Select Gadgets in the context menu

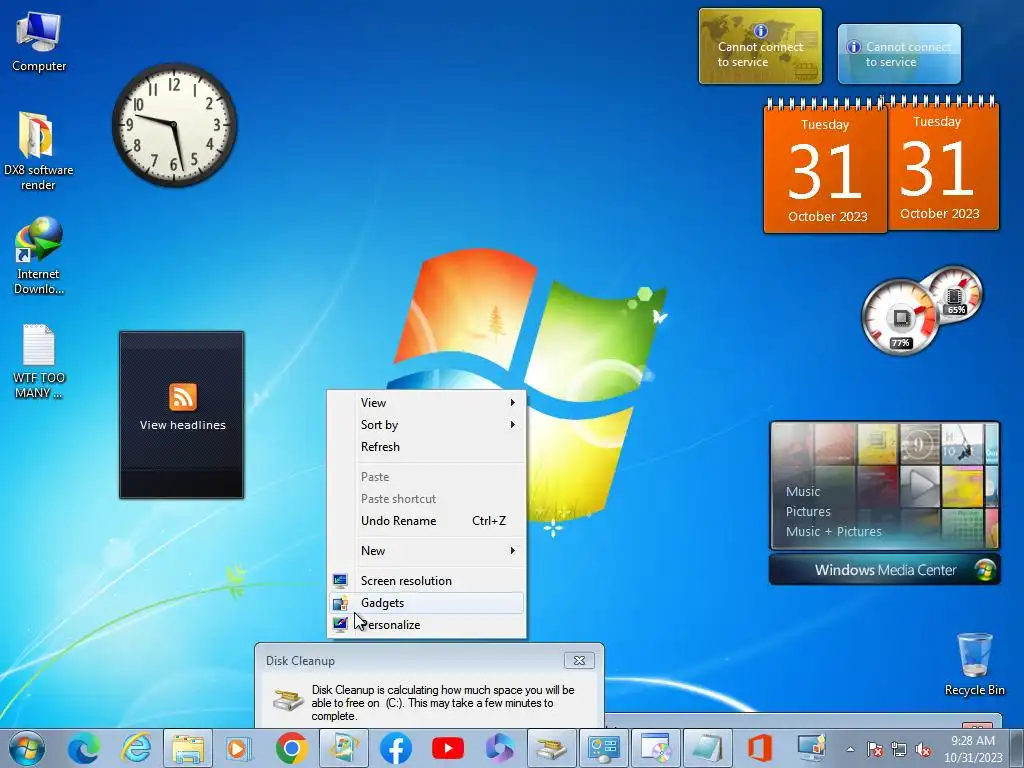(426, 603)
